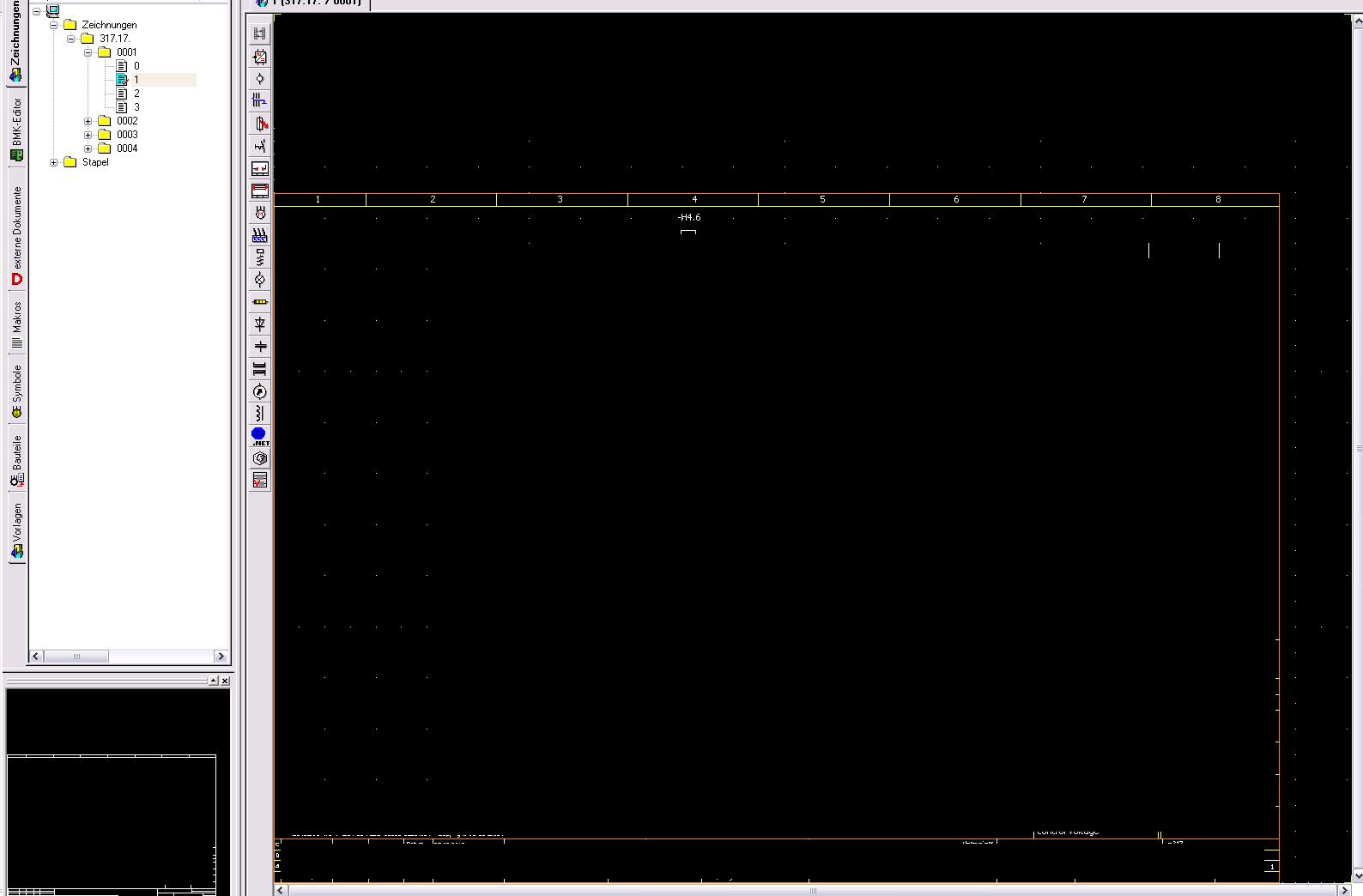Choose the circle connection point symbol icon

260,79
